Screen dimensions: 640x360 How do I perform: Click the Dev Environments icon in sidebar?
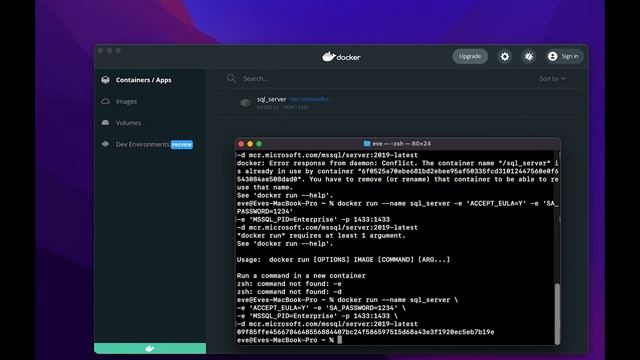pyautogui.click(x=105, y=144)
